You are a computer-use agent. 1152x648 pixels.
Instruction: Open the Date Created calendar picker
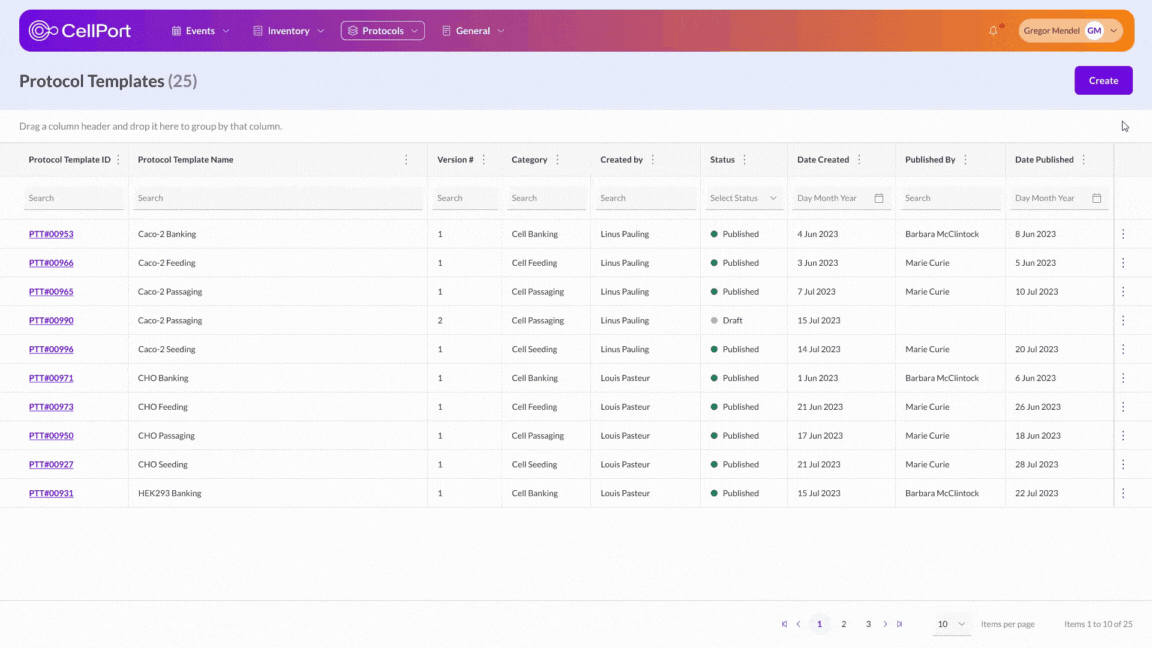(880, 198)
